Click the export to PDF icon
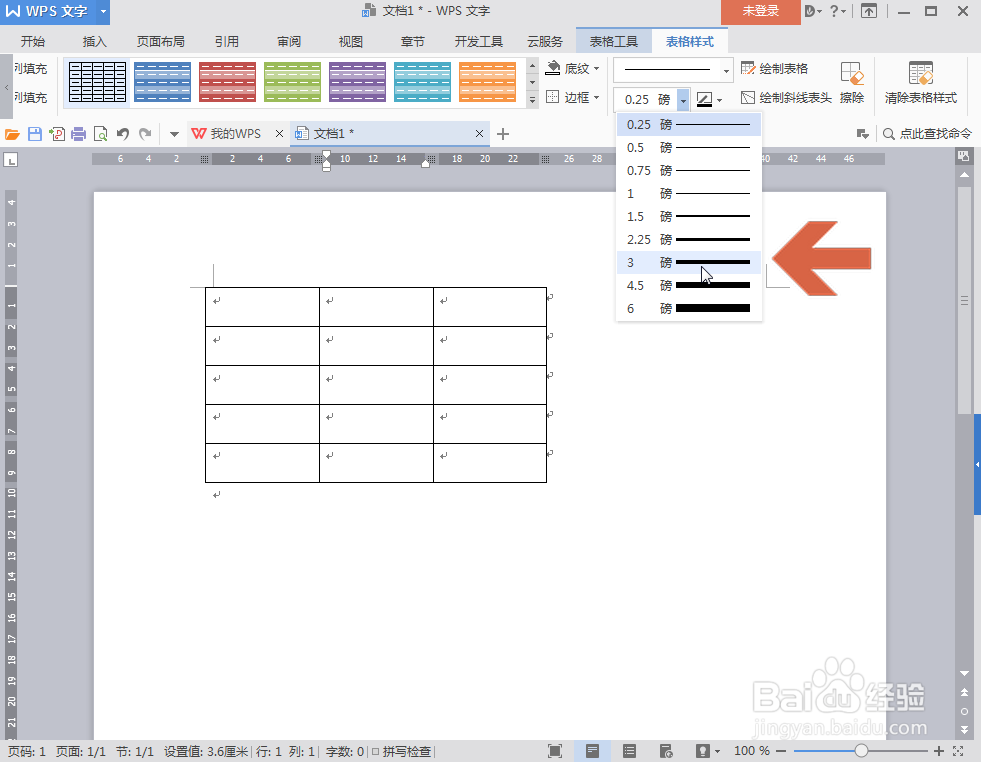Screen dimensions: 981x762 57,134
